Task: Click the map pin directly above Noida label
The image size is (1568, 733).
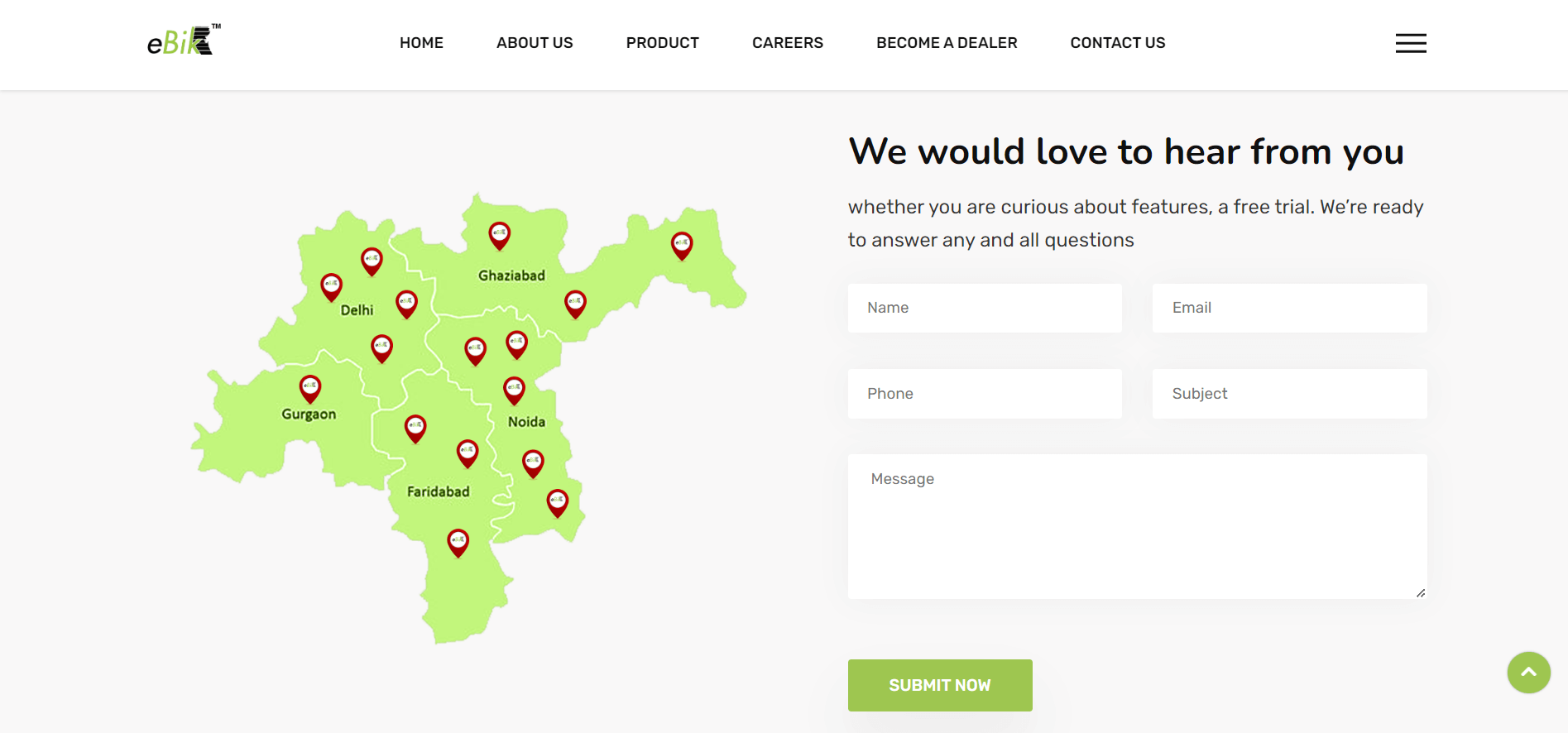Action: [x=514, y=390]
